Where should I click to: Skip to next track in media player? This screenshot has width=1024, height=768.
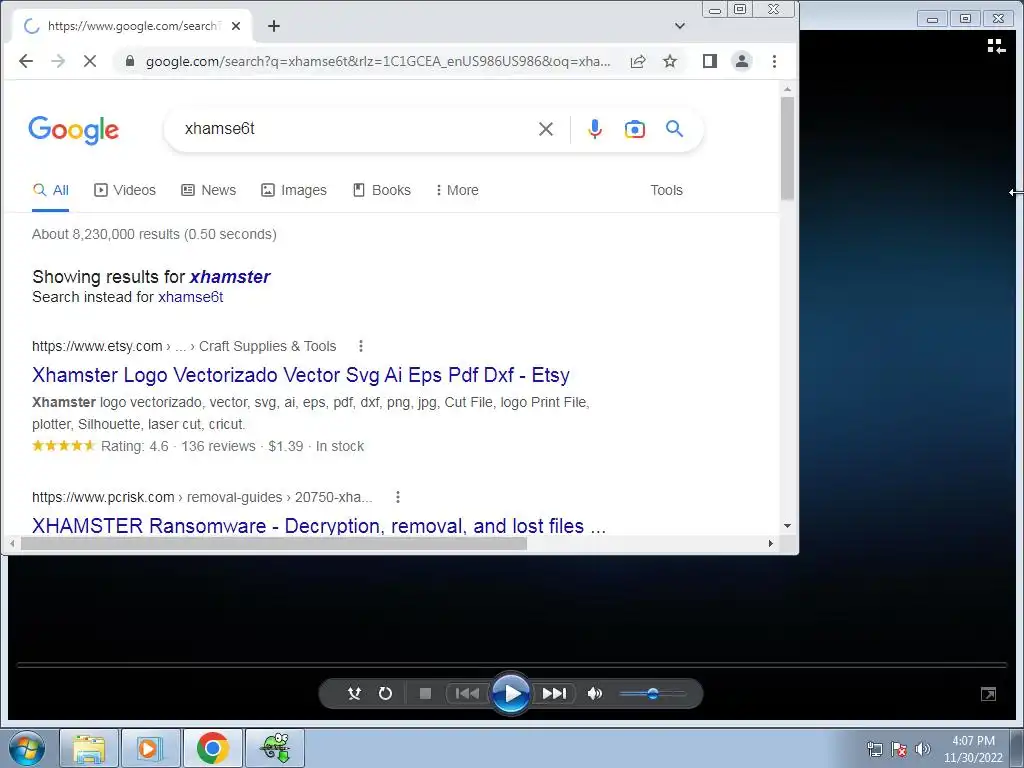(555, 694)
